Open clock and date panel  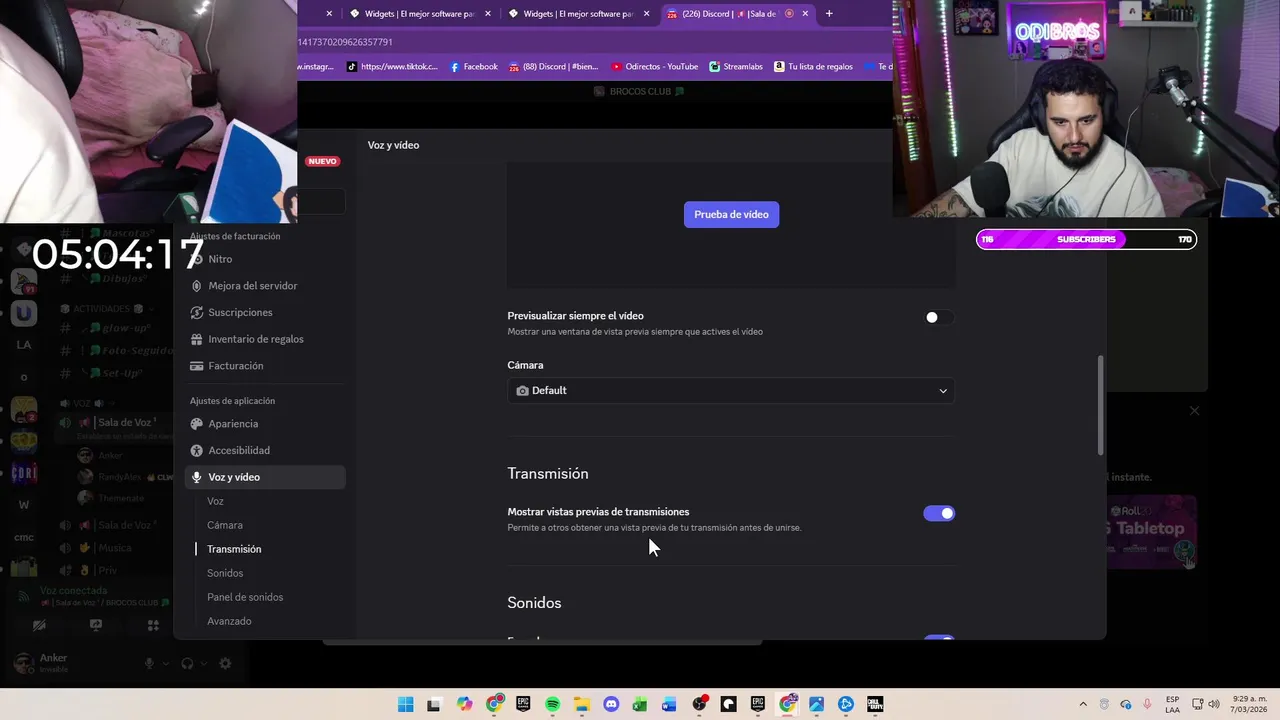point(1250,704)
